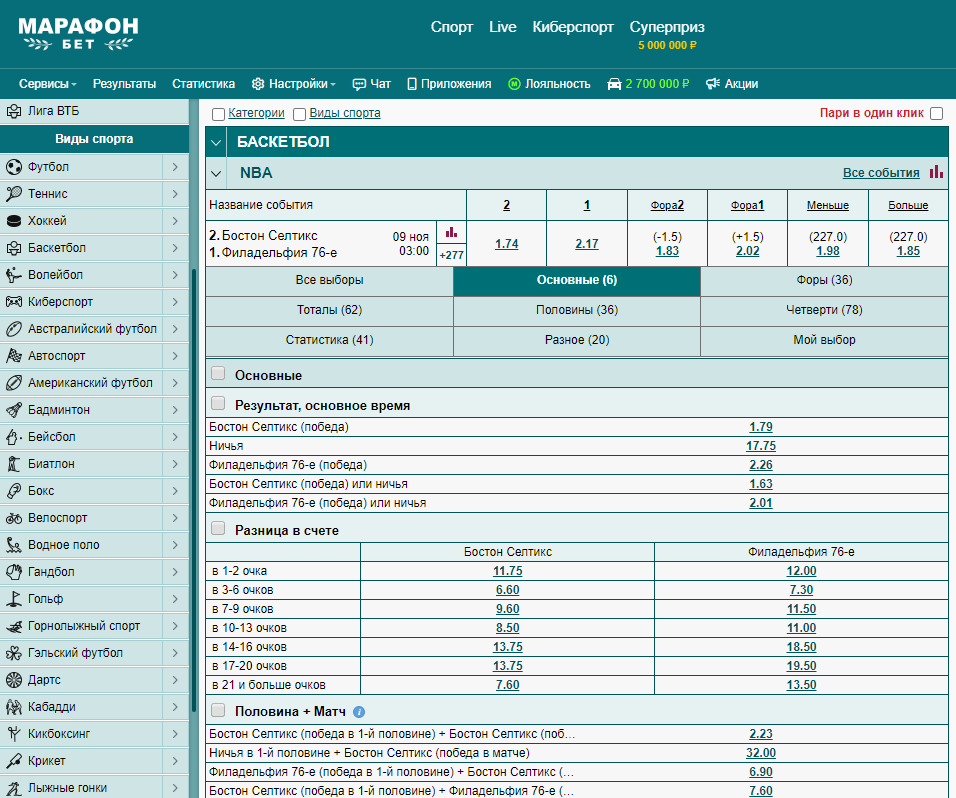Switch to the Статистика (41) tab
The height and width of the screenshot is (798, 956).
pyautogui.click(x=329, y=340)
